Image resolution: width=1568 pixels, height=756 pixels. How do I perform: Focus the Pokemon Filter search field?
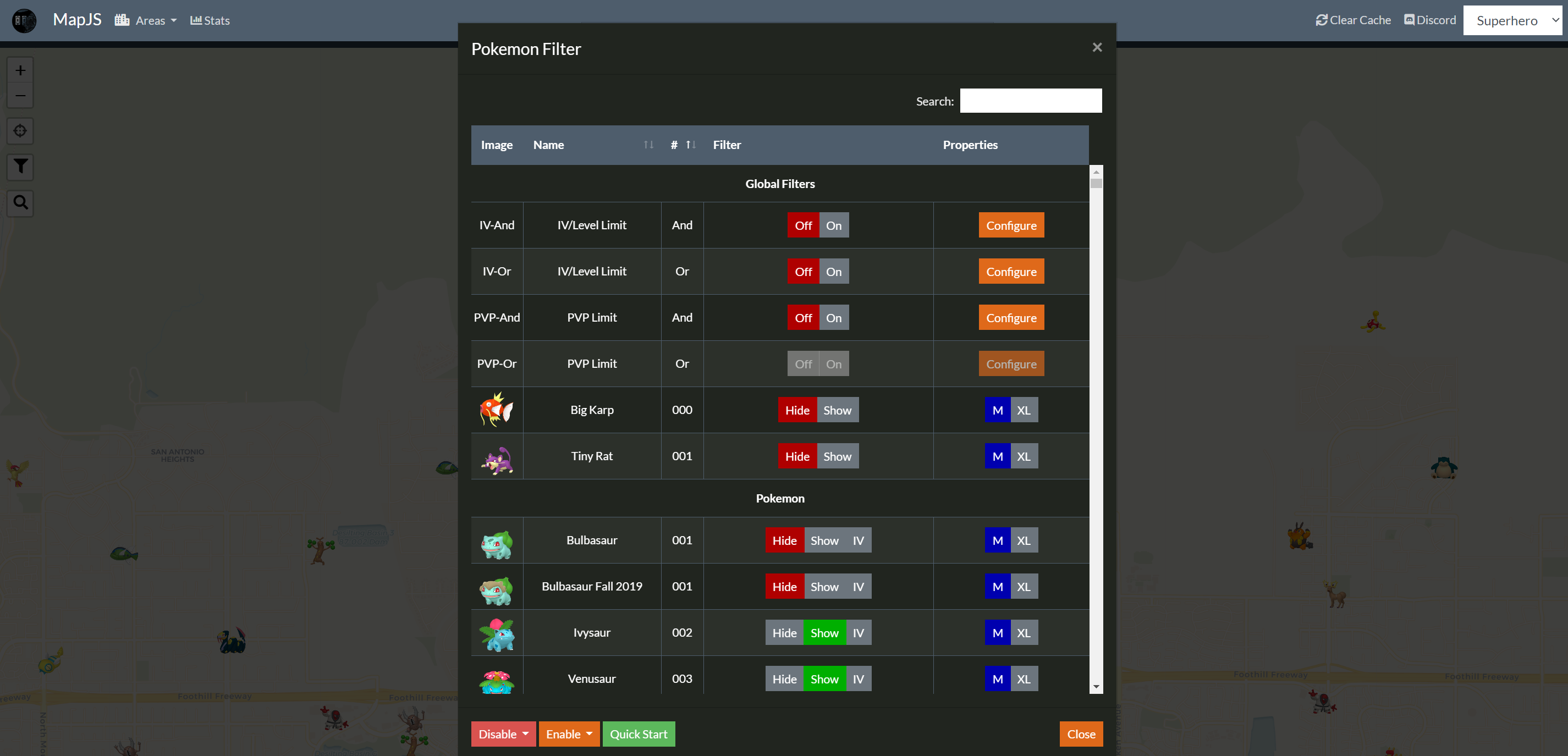tap(1030, 101)
